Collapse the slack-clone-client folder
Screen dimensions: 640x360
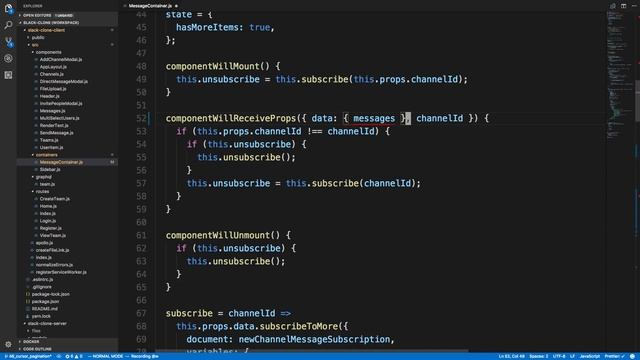point(46,30)
